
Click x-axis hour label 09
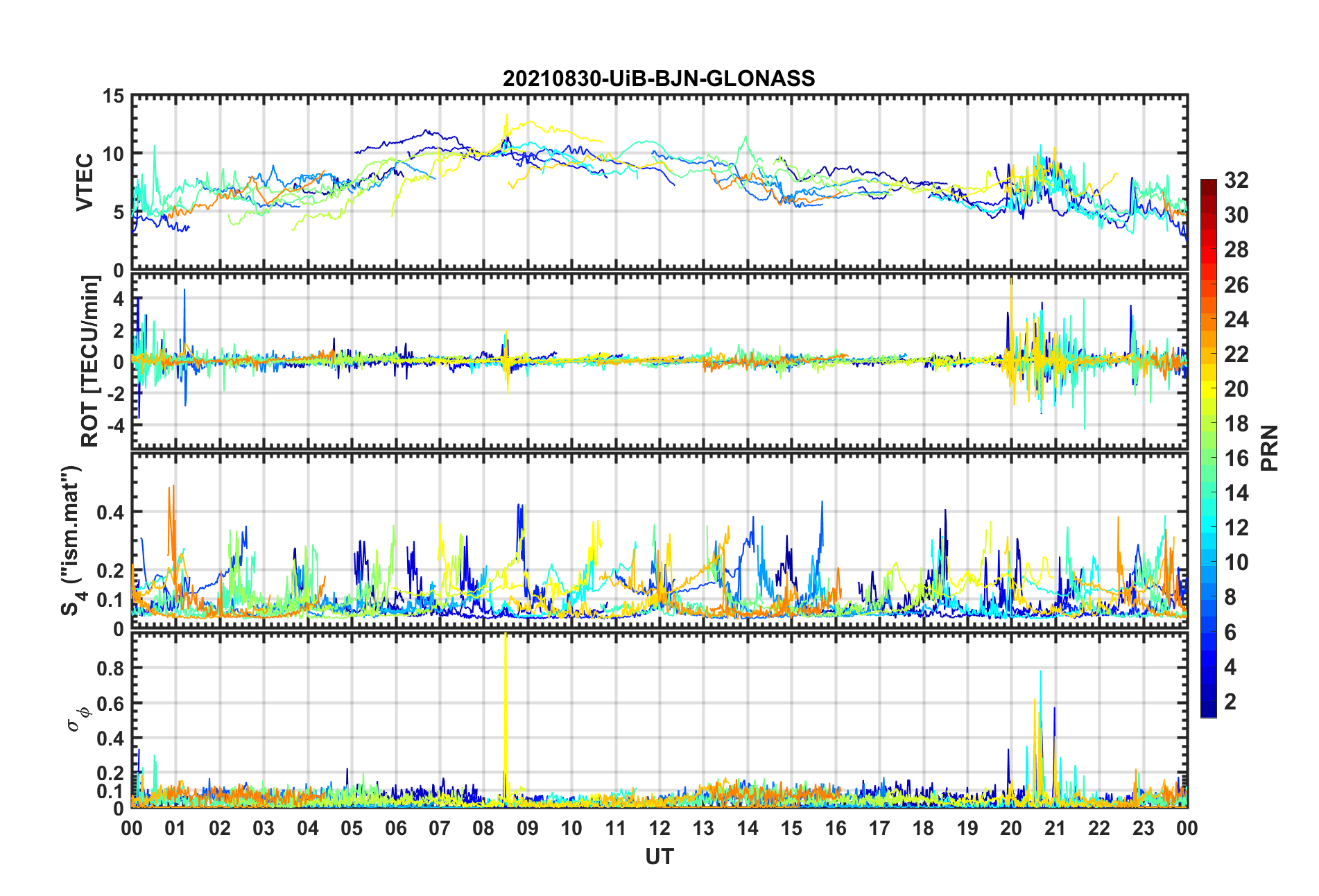tap(528, 828)
